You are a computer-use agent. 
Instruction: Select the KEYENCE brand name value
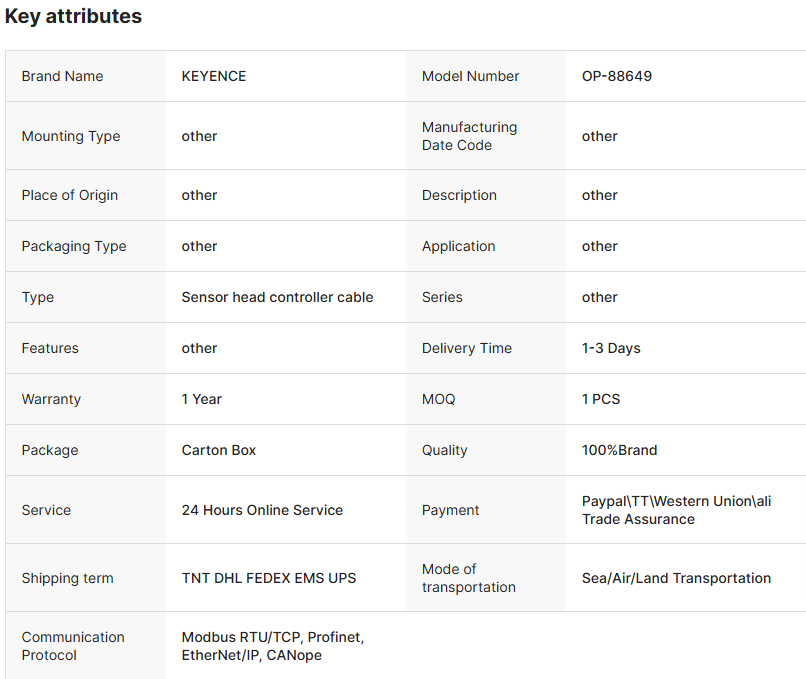tap(213, 76)
